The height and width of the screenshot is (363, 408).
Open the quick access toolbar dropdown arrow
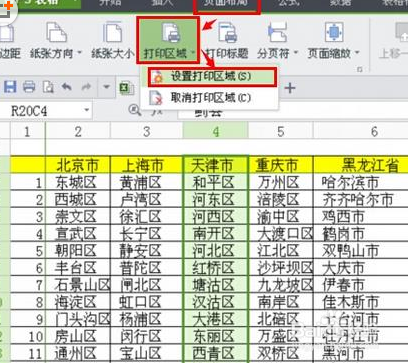coord(106,87)
